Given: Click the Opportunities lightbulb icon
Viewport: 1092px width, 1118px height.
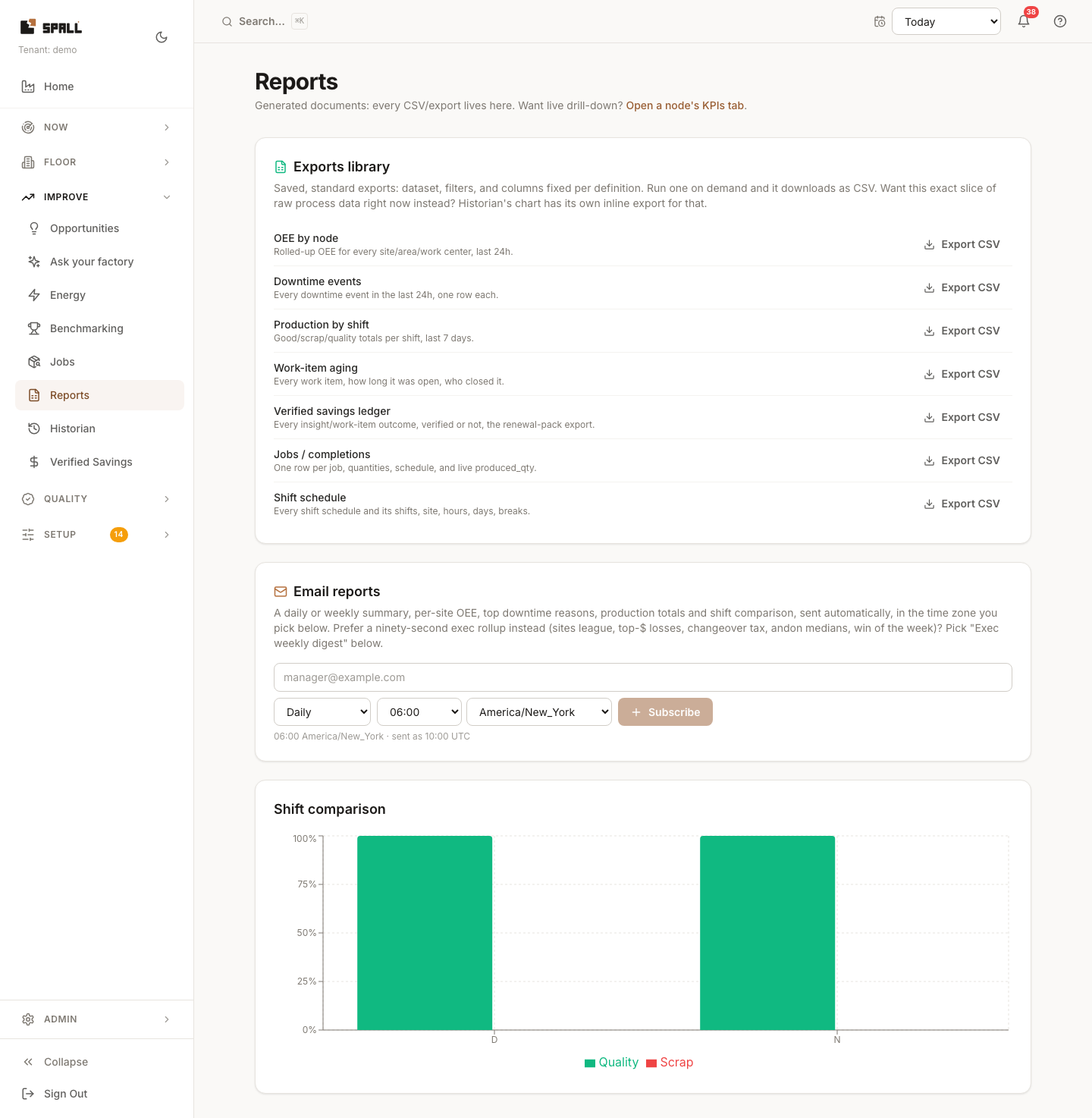Looking at the screenshot, I should [34, 228].
